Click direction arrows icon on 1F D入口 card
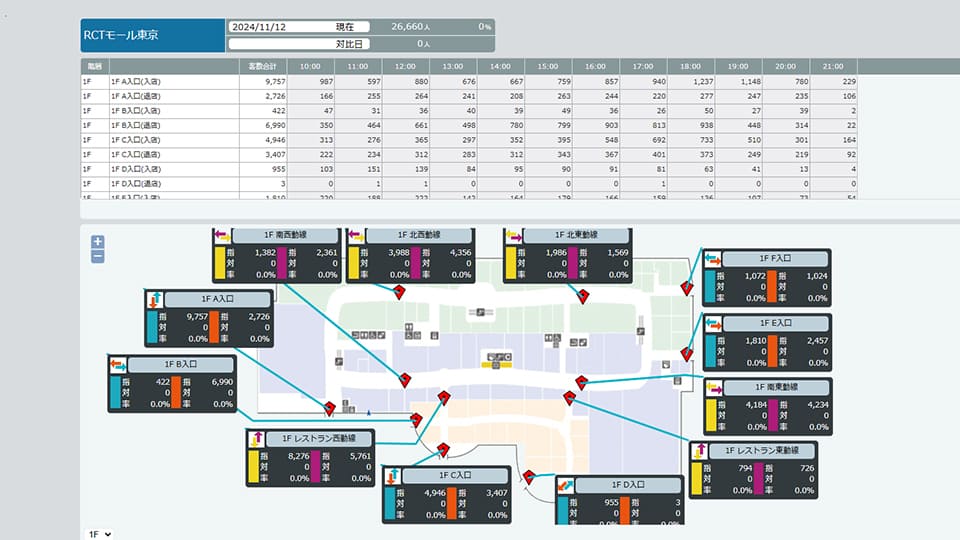The image size is (960, 540). [x=565, y=485]
